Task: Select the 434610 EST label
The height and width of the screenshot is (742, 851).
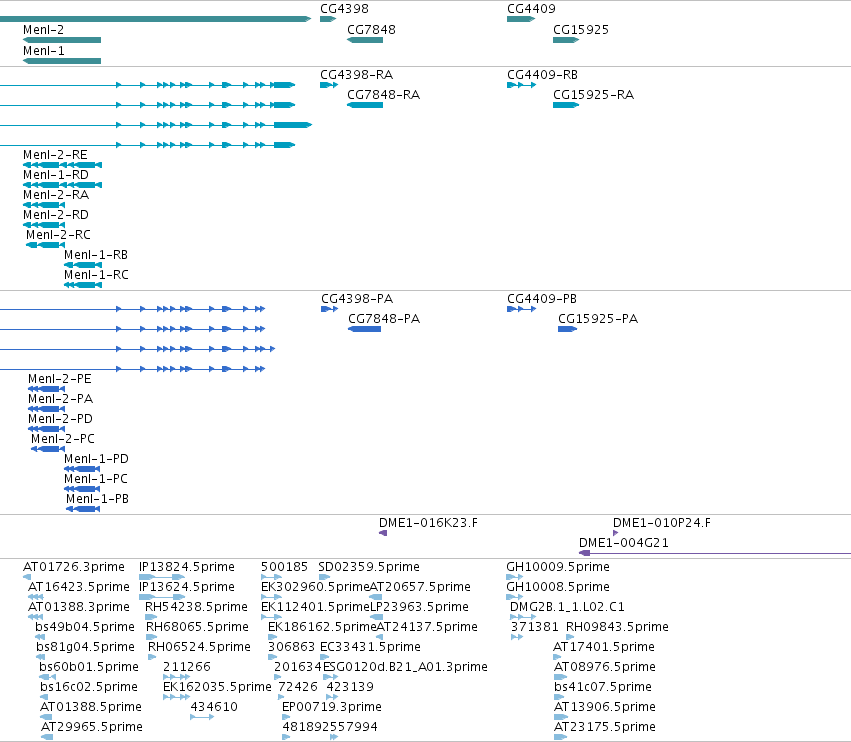Action: 214,707
